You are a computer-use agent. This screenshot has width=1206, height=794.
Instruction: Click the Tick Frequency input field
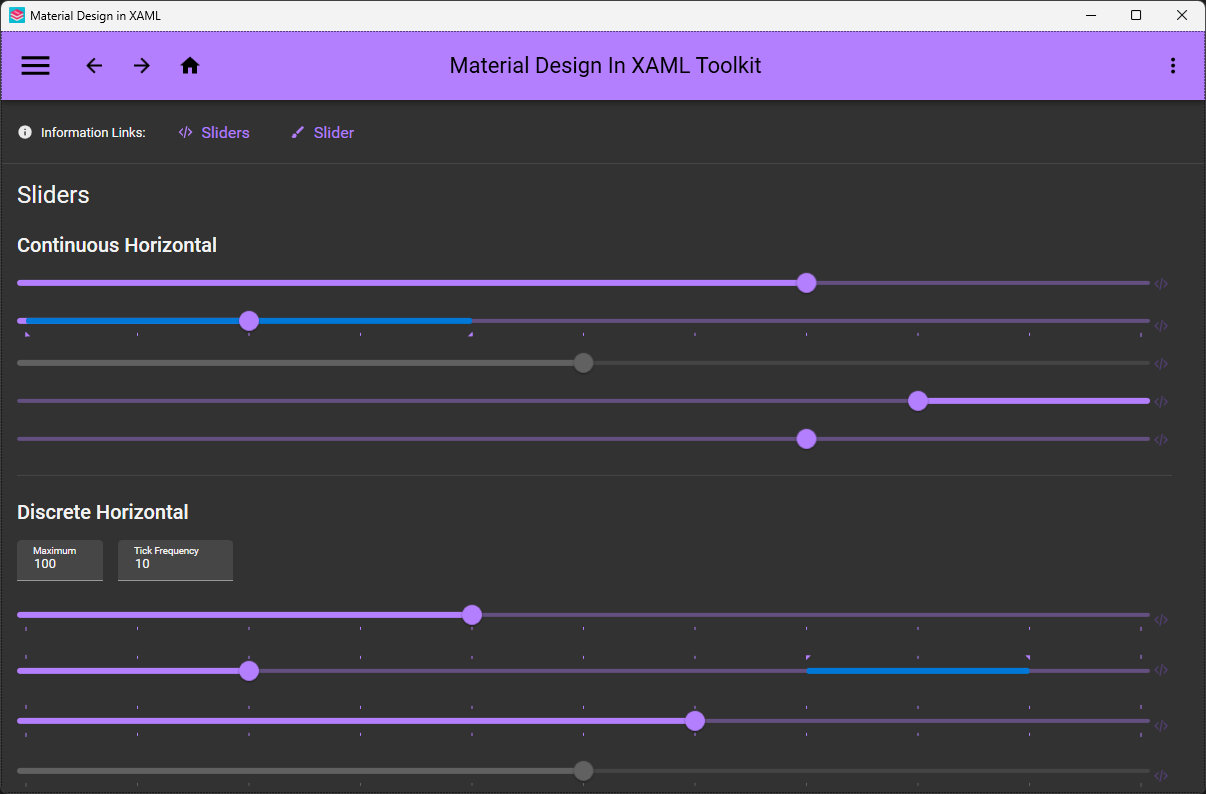[x=175, y=560]
